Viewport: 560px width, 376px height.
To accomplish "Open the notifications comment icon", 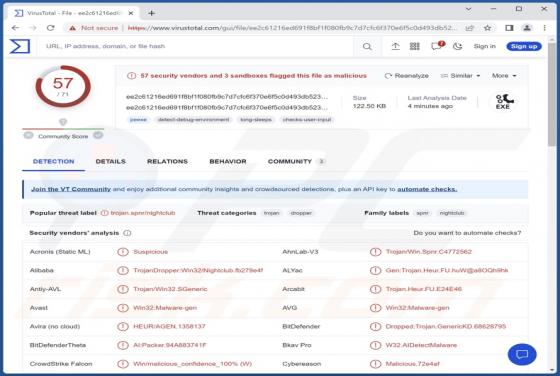I will [437, 46].
